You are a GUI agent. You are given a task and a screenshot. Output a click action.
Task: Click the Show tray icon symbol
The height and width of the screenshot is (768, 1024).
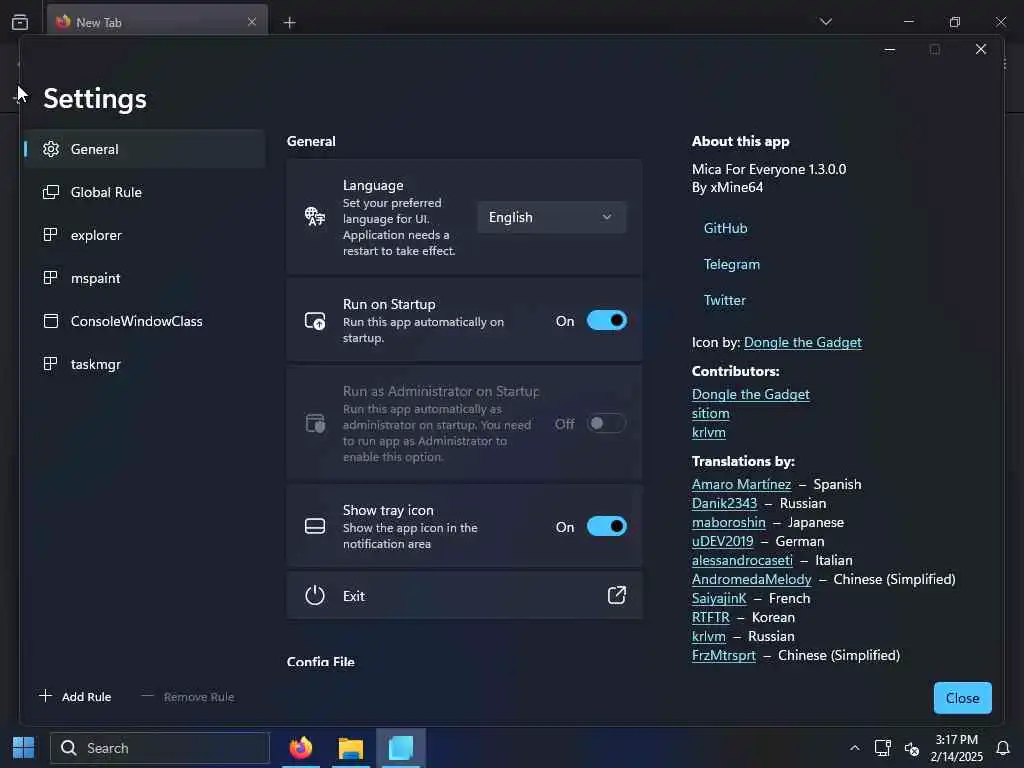point(315,526)
